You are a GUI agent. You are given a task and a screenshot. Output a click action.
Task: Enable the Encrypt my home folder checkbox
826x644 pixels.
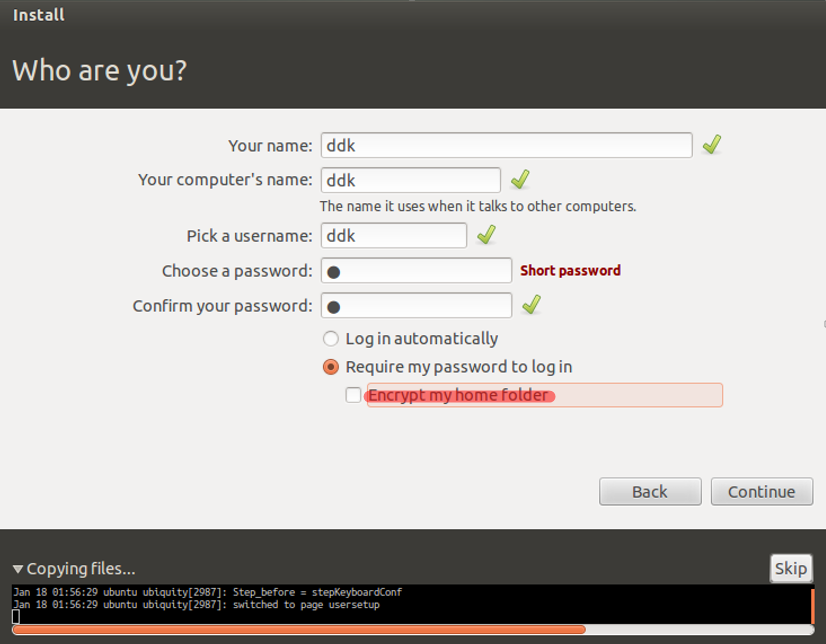pos(353,395)
